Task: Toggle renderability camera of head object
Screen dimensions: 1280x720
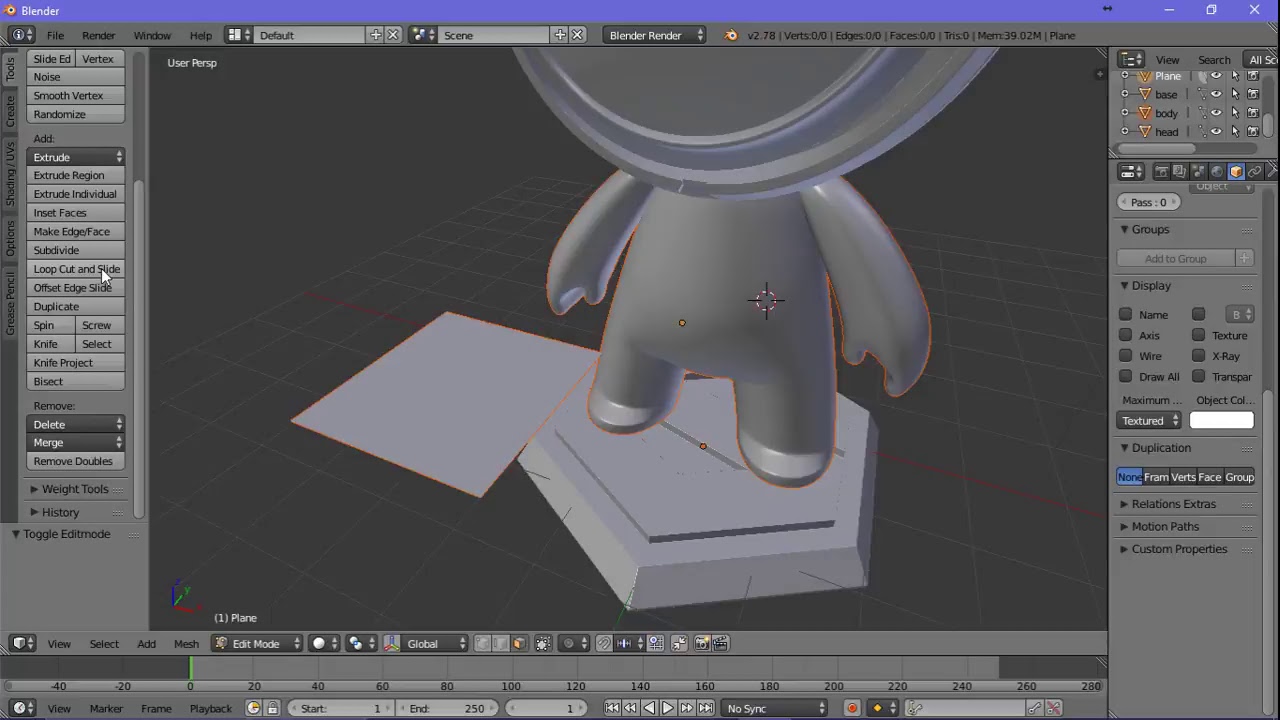Action: click(1253, 132)
